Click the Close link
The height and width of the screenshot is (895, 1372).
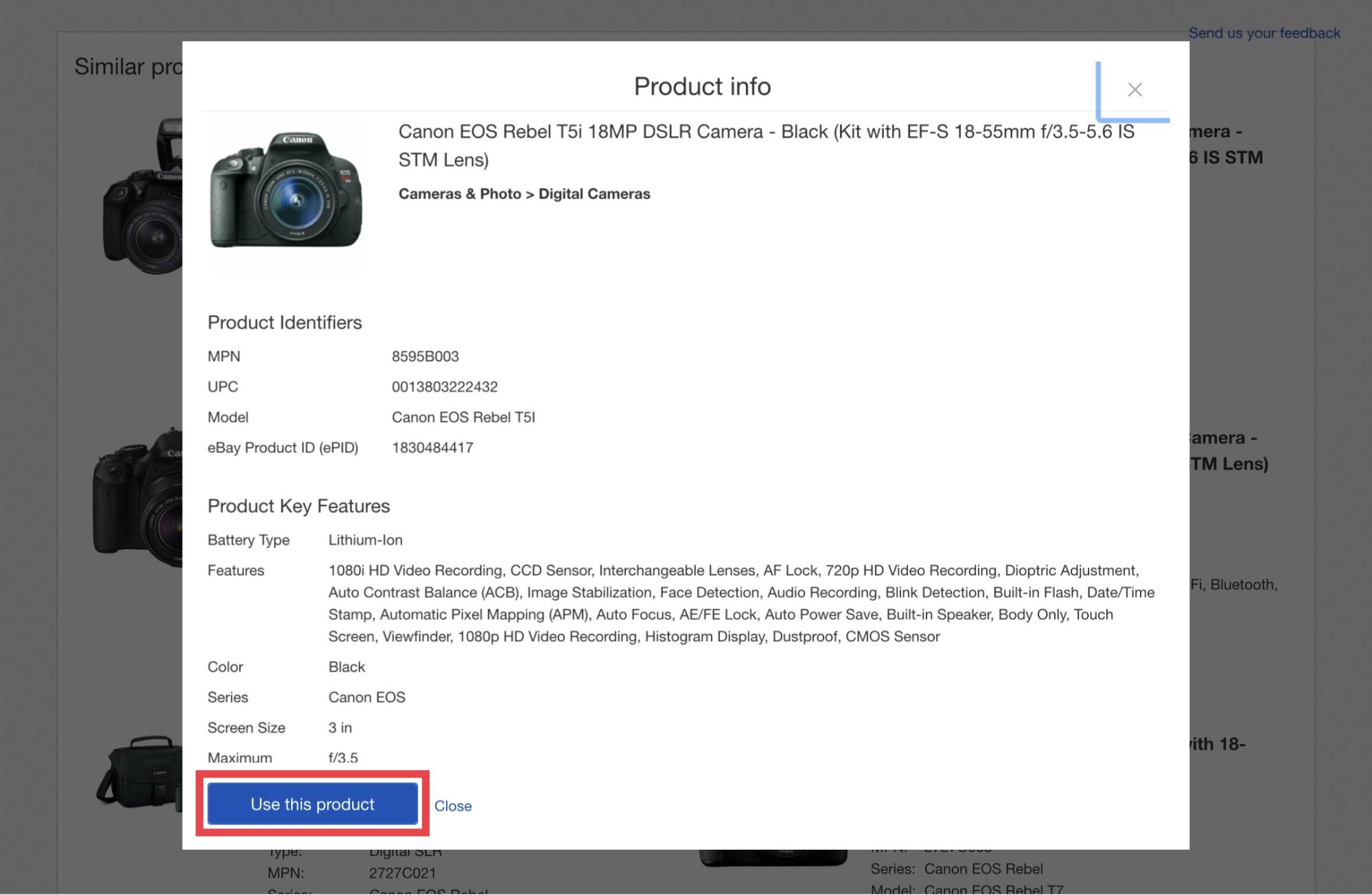[x=453, y=806]
